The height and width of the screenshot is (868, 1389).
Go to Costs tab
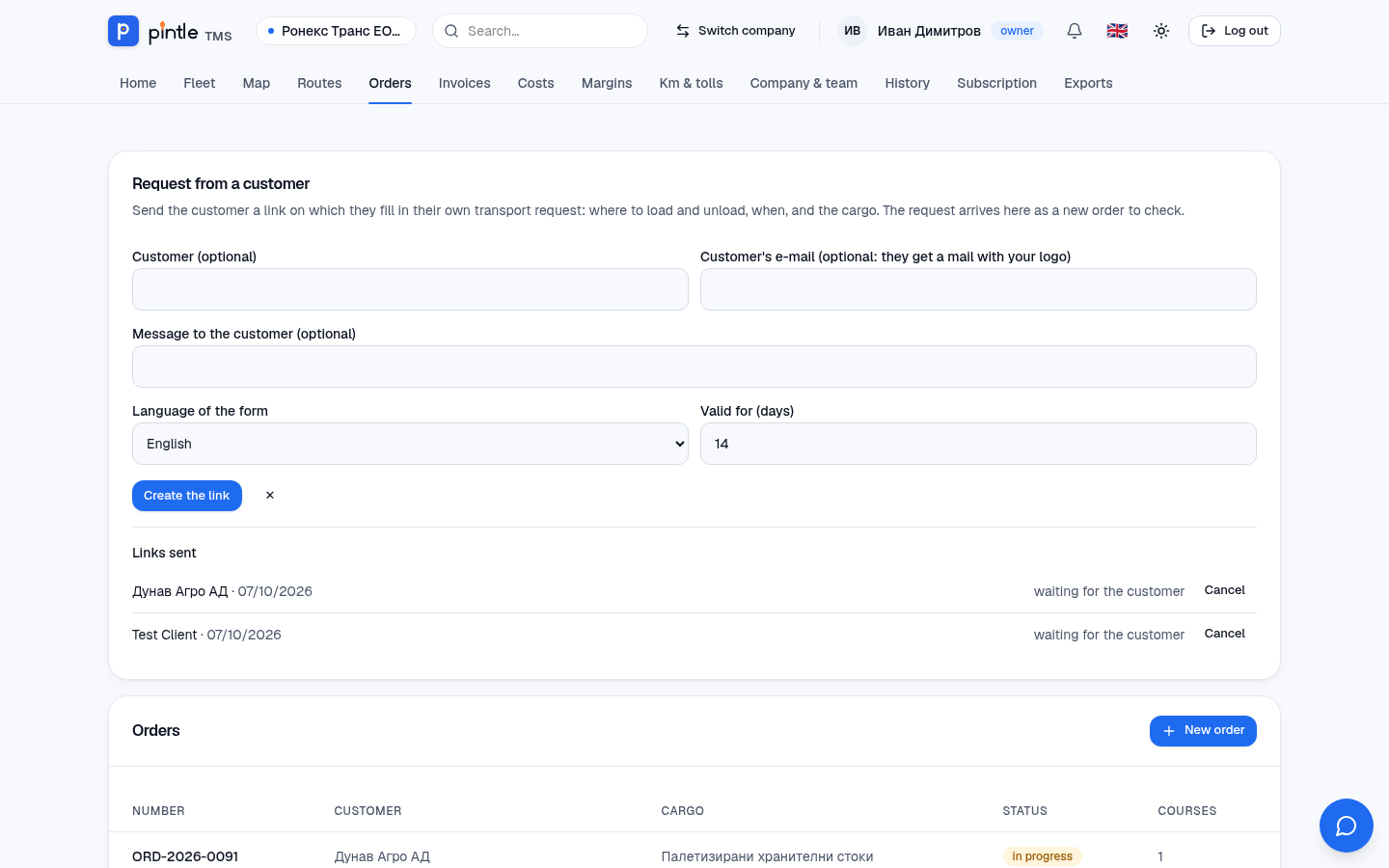[536, 83]
